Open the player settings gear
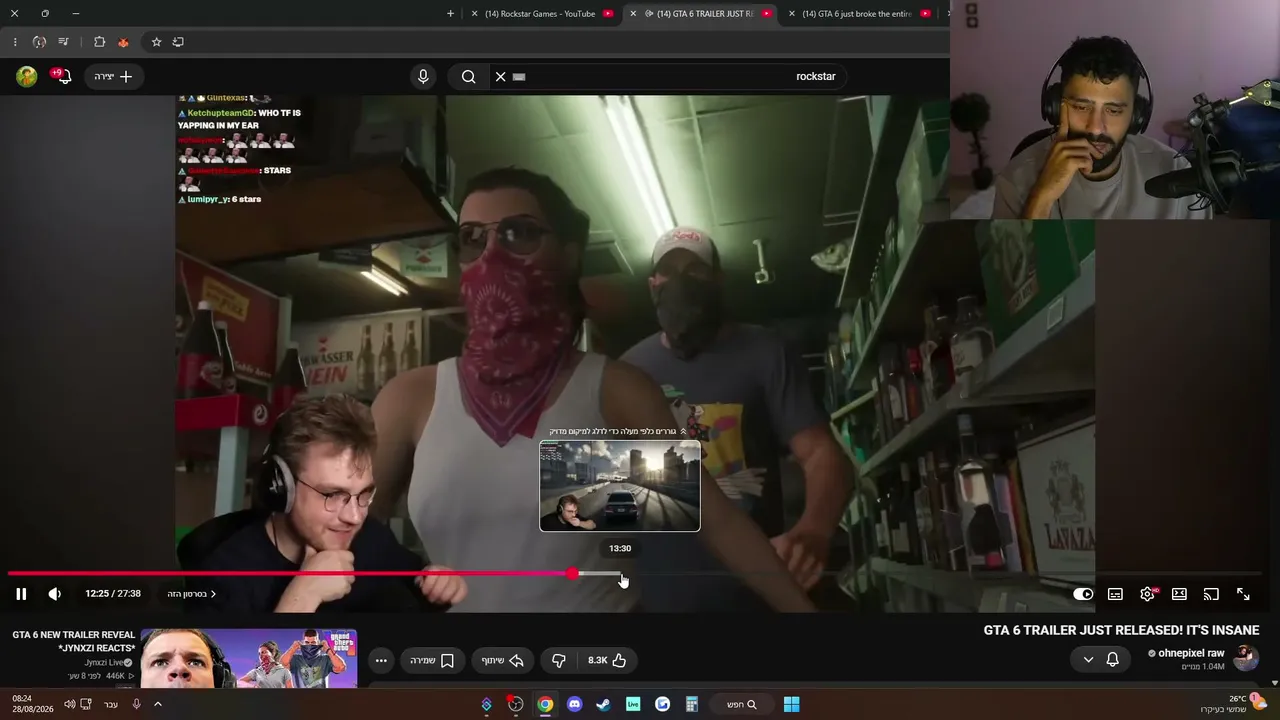Screen dimensions: 1280x720 pyautogui.click(x=1147, y=594)
